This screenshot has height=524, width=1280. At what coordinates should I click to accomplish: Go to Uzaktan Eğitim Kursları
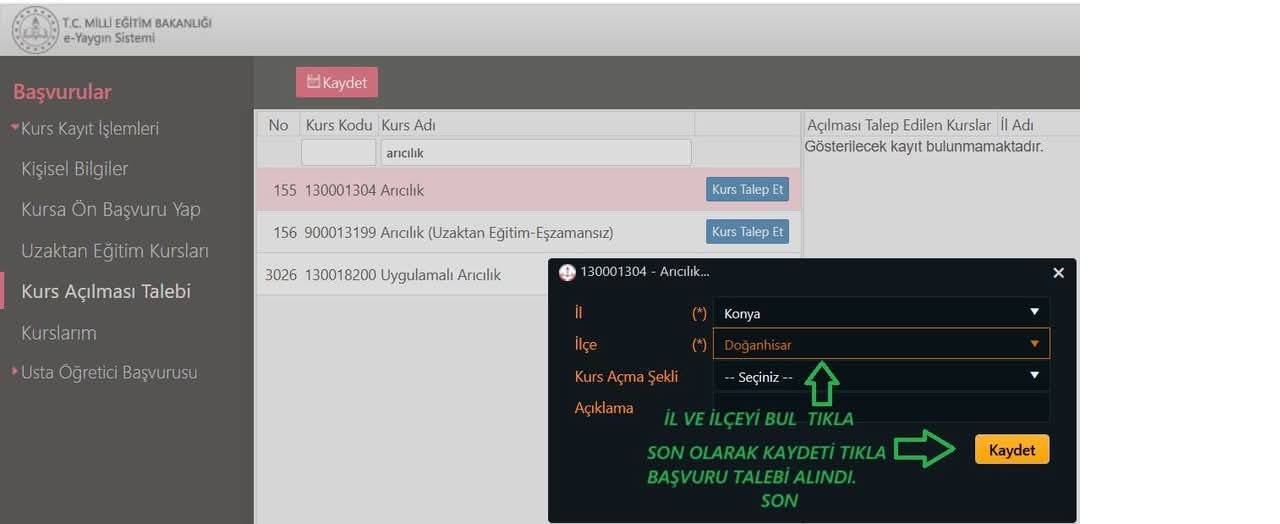pos(115,251)
